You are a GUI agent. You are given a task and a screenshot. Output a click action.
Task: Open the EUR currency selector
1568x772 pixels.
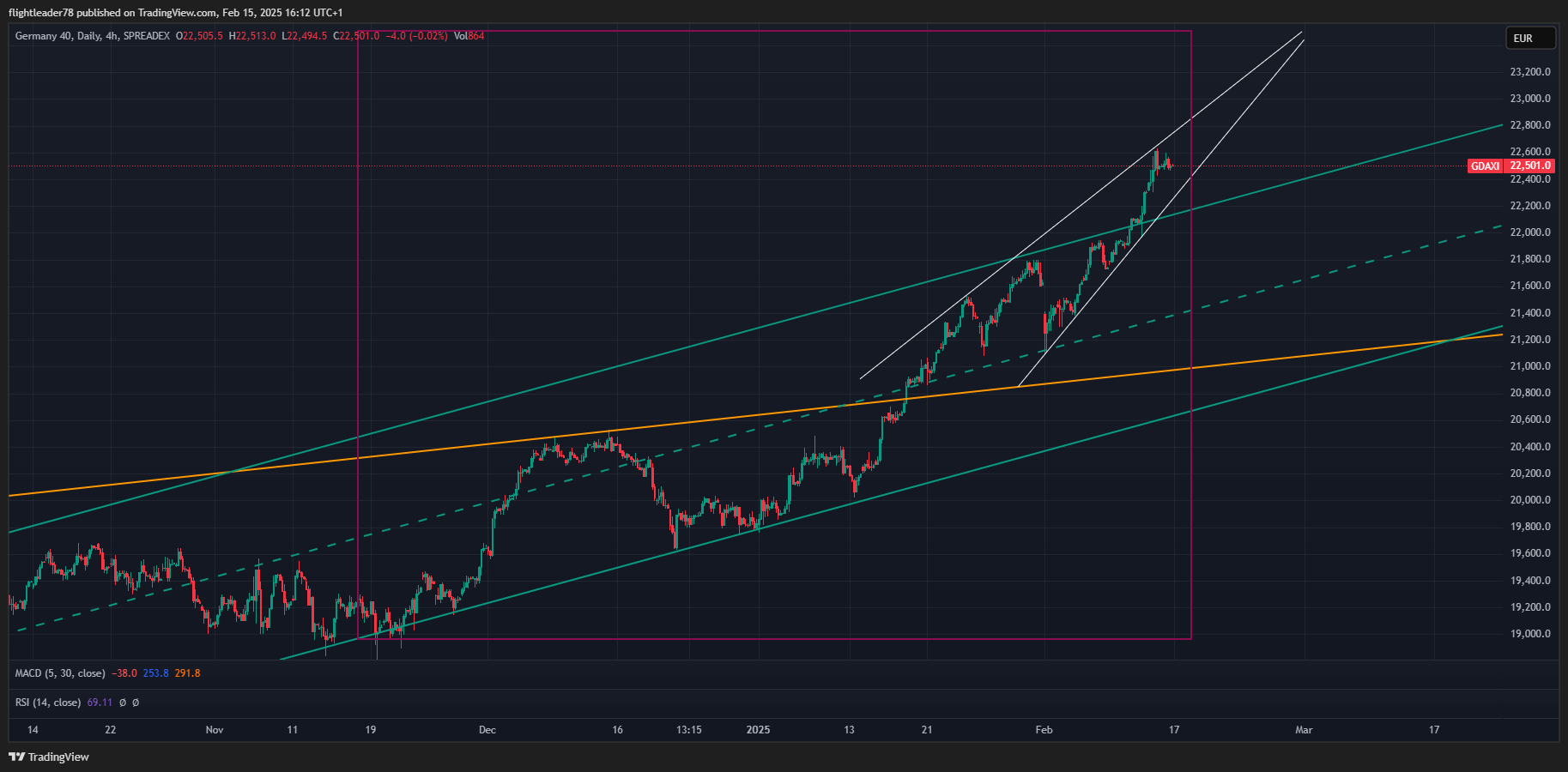click(x=1530, y=38)
